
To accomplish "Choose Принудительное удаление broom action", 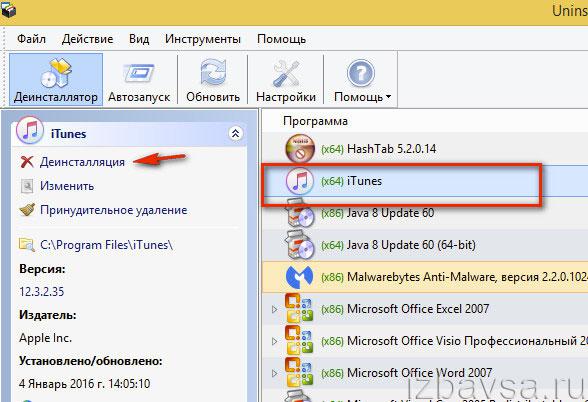I will (104, 210).
